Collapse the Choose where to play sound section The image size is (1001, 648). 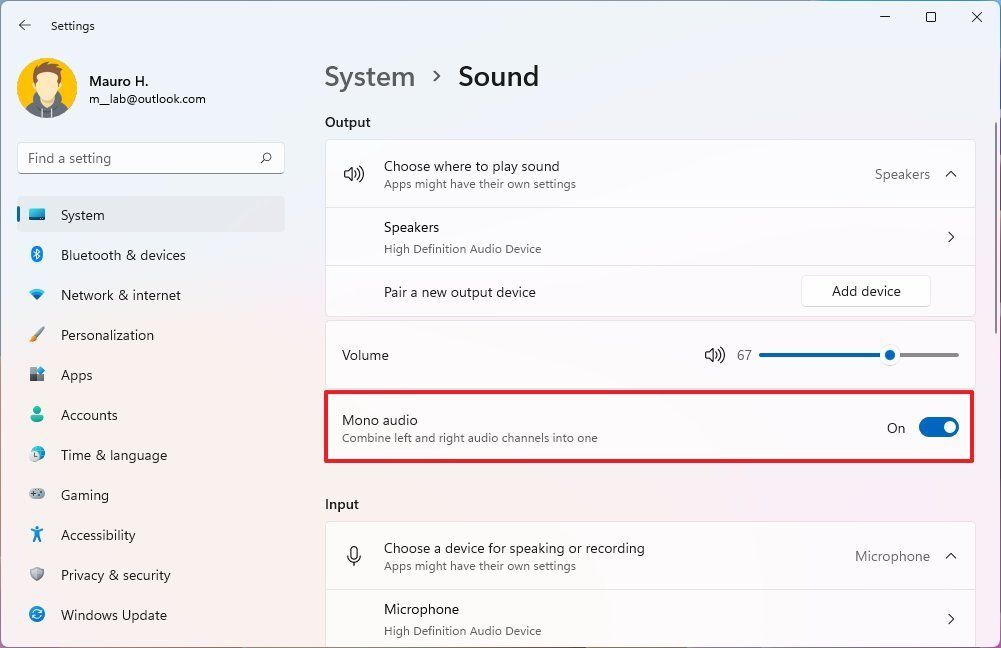coord(949,173)
